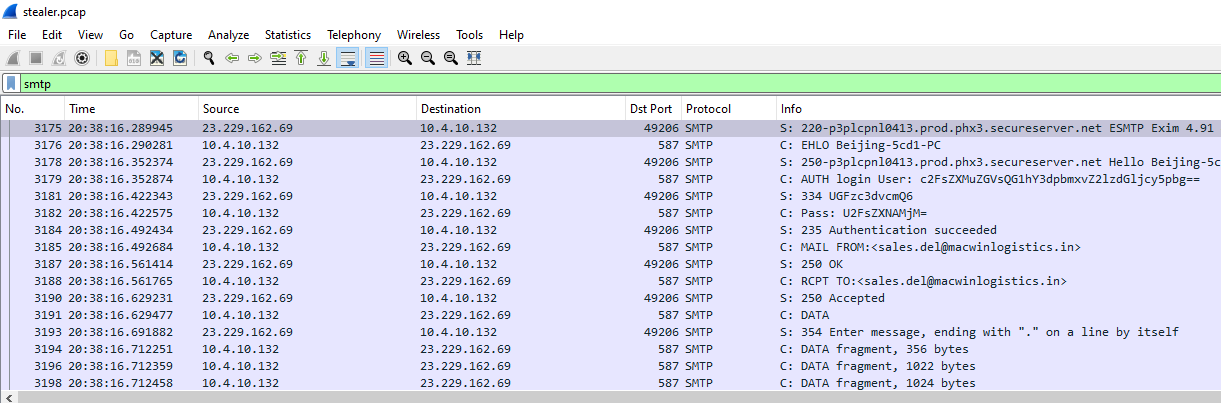
Task: Open capture options gear icon
Action: (x=82, y=58)
